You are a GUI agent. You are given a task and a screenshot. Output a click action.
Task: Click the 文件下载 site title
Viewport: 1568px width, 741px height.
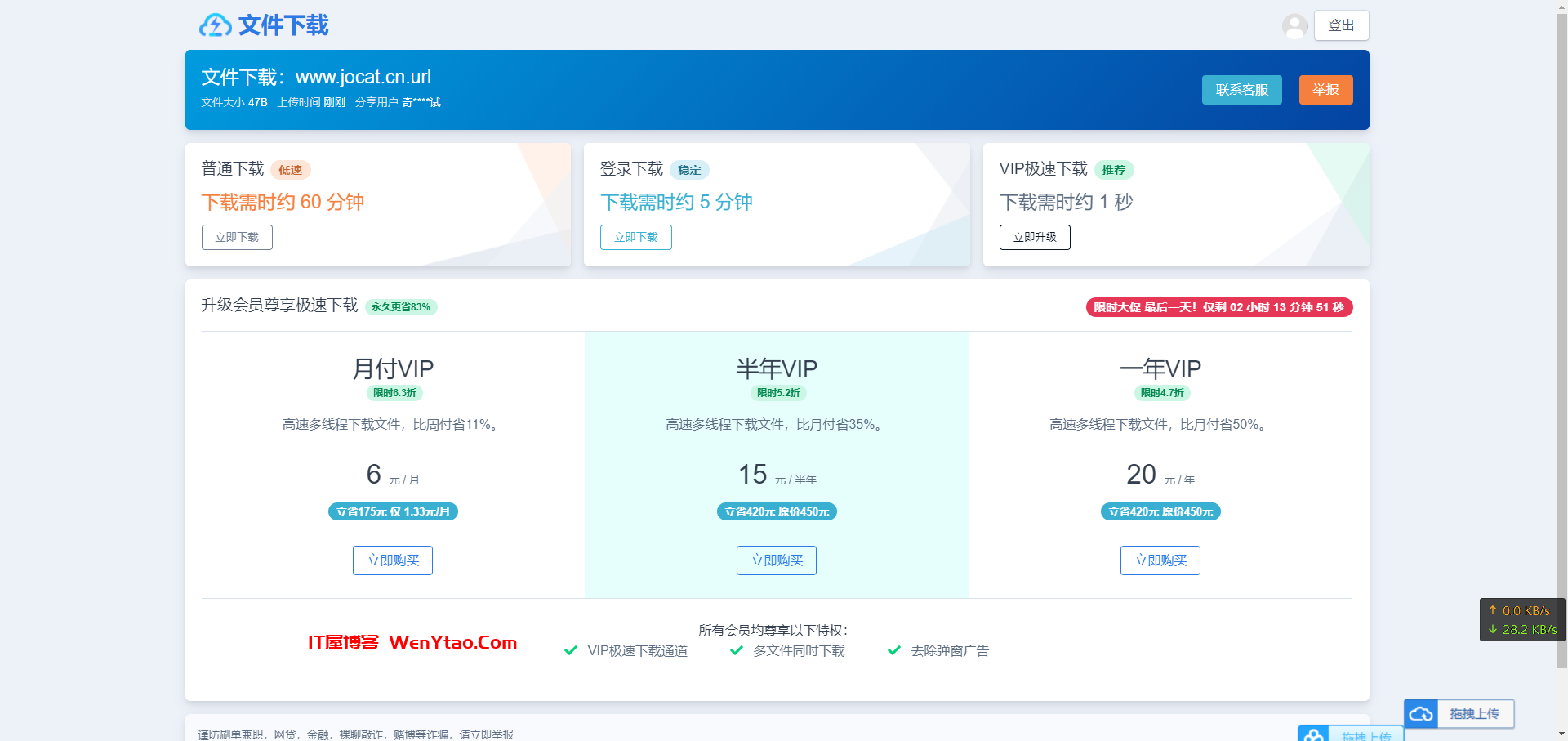click(283, 25)
